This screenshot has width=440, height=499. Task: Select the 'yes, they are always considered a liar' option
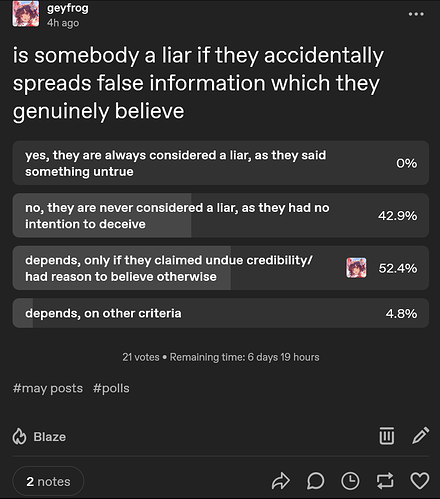pos(221,163)
